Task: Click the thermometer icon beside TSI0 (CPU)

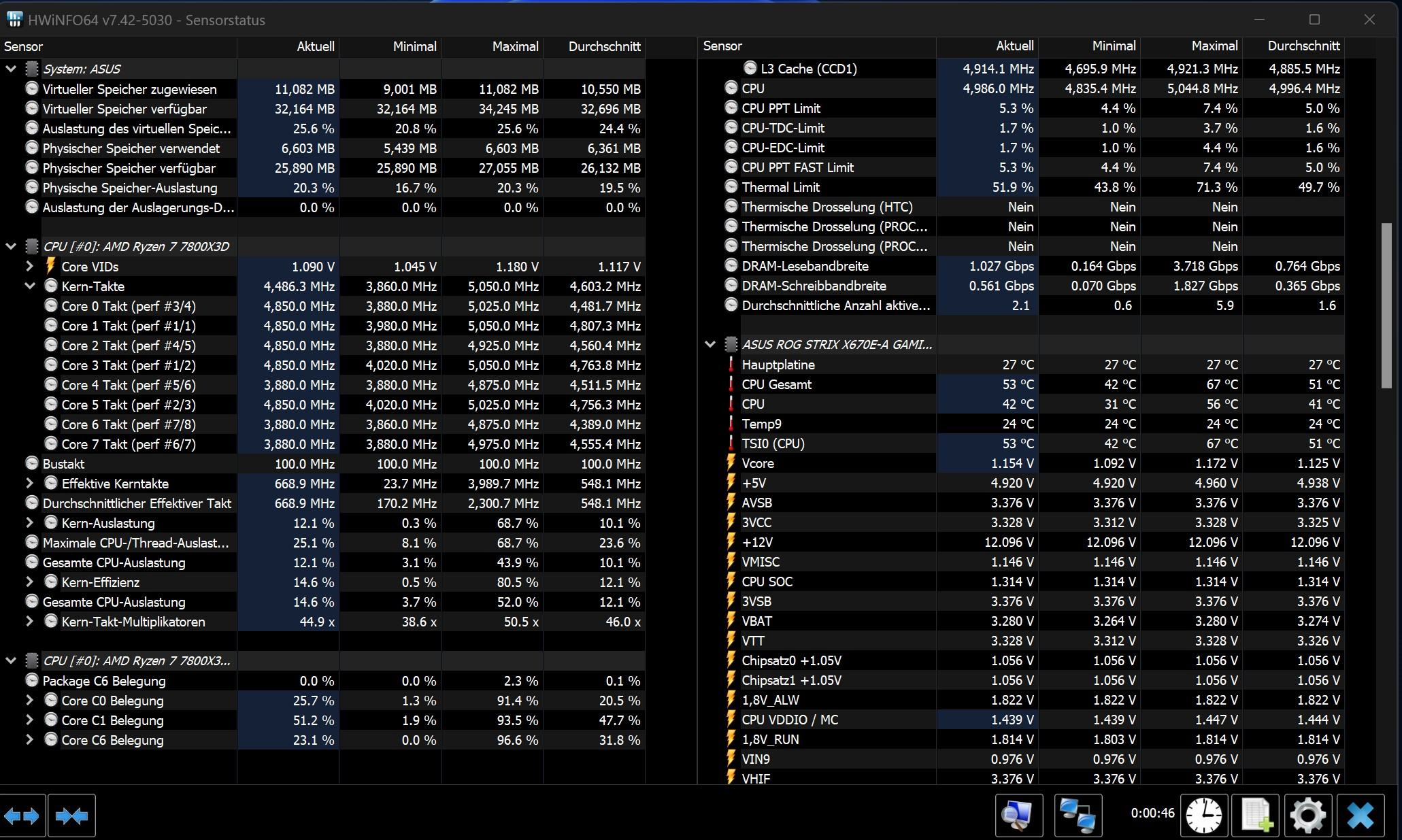Action: [731, 443]
